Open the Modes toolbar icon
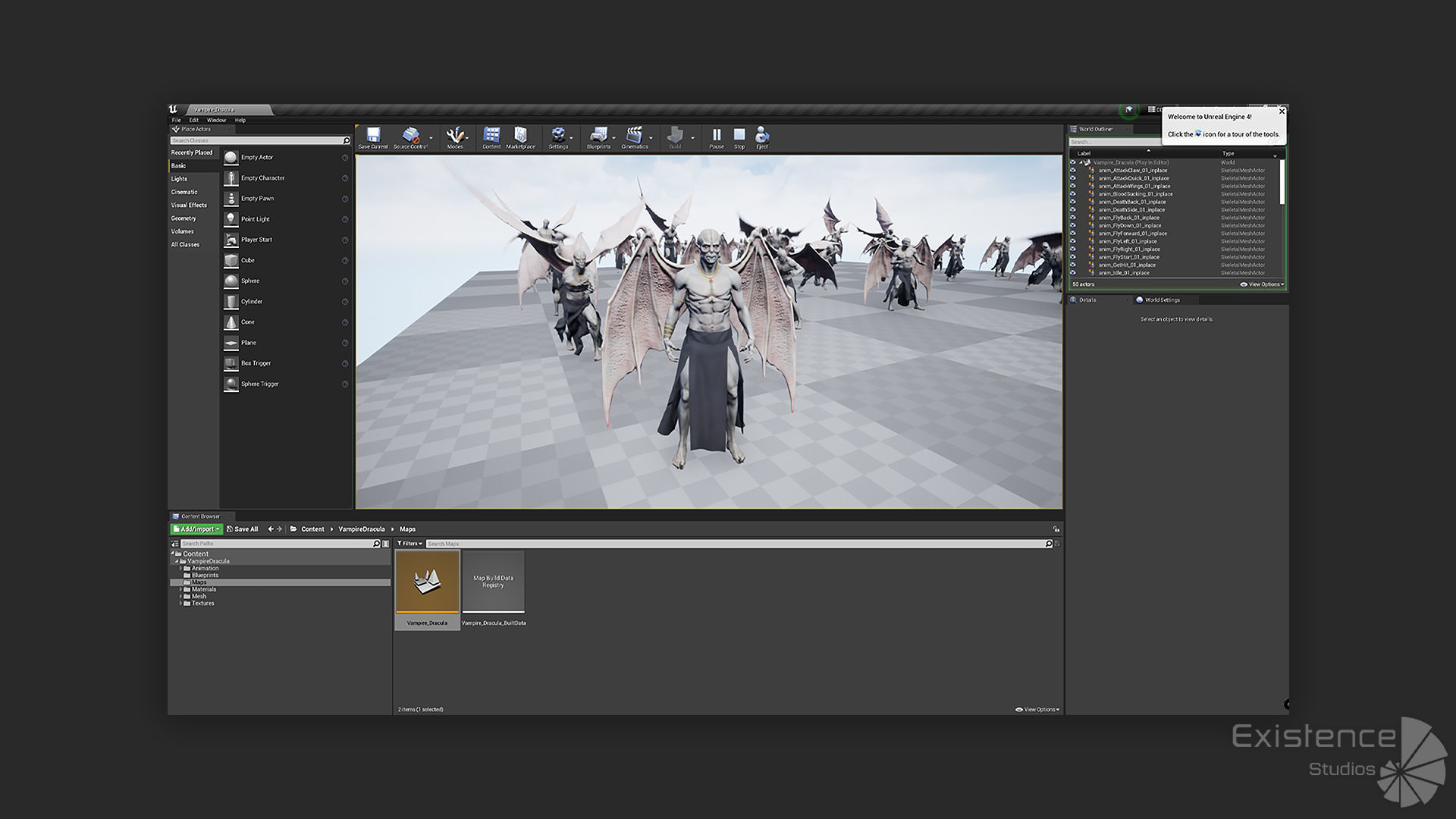Screen dimensions: 1456x819 tap(455, 137)
